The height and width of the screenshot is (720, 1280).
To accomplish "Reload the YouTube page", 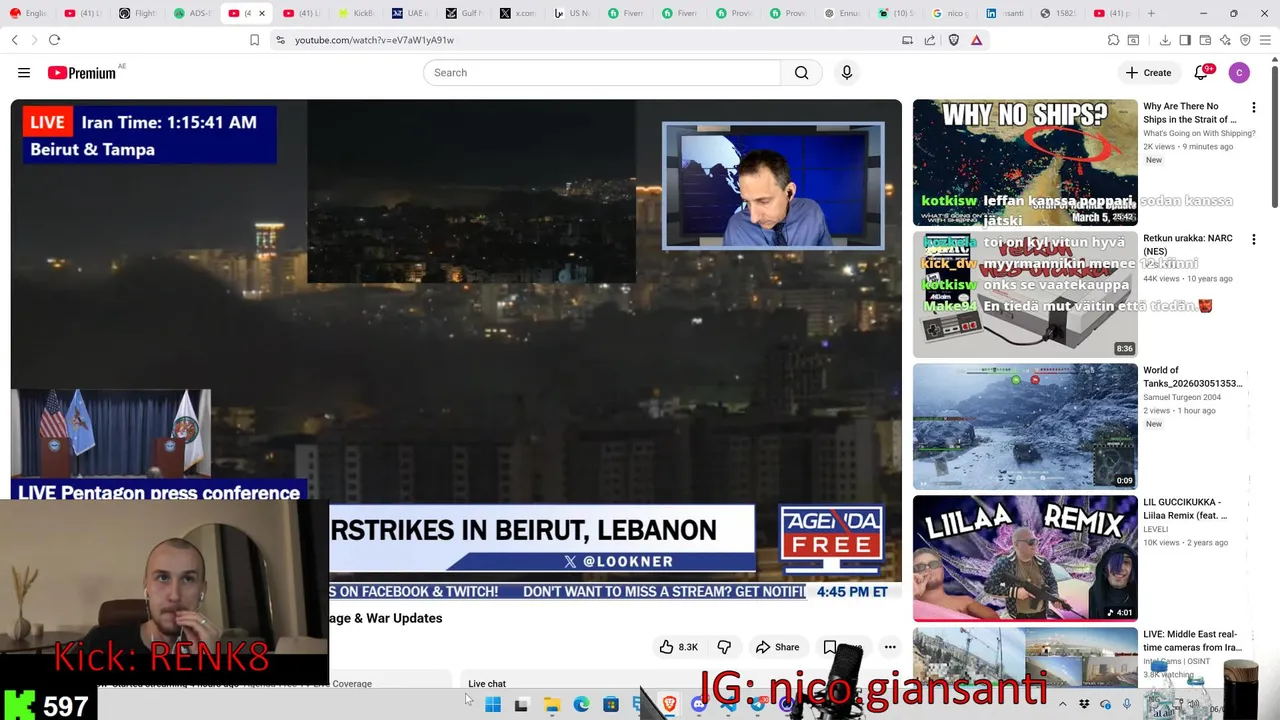I will pyautogui.click(x=54, y=40).
